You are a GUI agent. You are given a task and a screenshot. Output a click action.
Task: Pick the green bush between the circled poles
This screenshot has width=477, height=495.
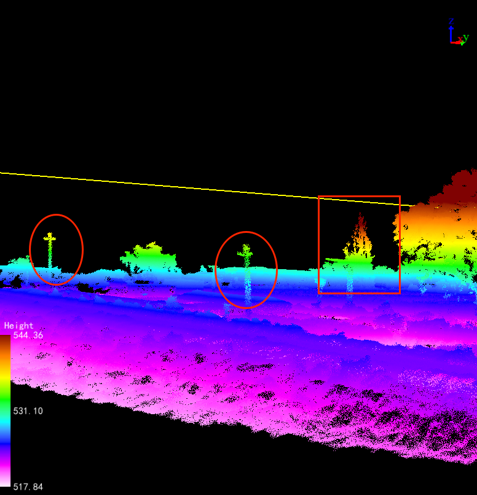pos(149,258)
